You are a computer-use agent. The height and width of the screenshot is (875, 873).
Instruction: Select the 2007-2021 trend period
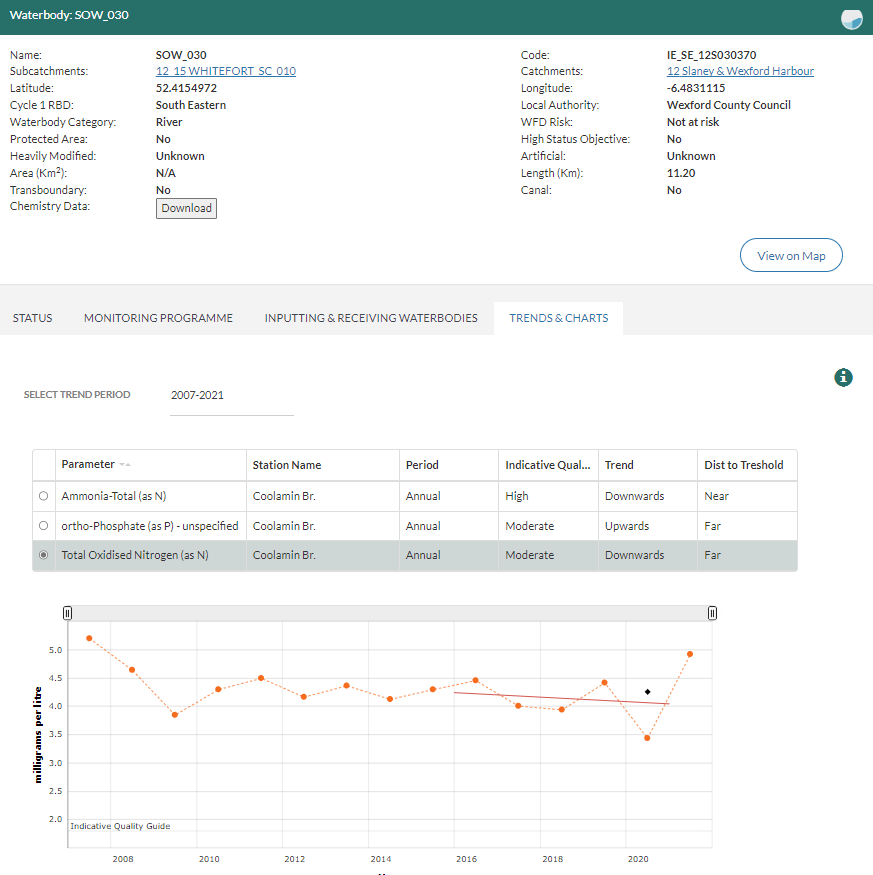(231, 395)
